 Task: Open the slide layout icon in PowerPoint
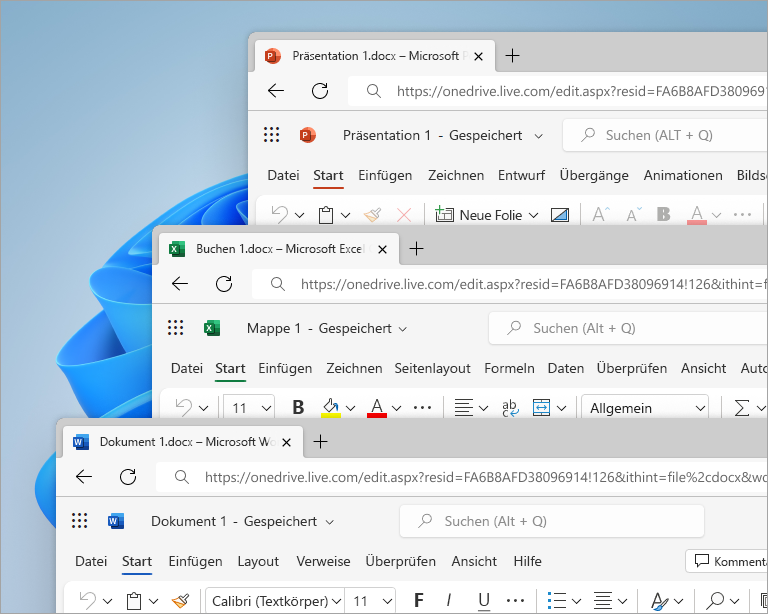[x=560, y=214]
